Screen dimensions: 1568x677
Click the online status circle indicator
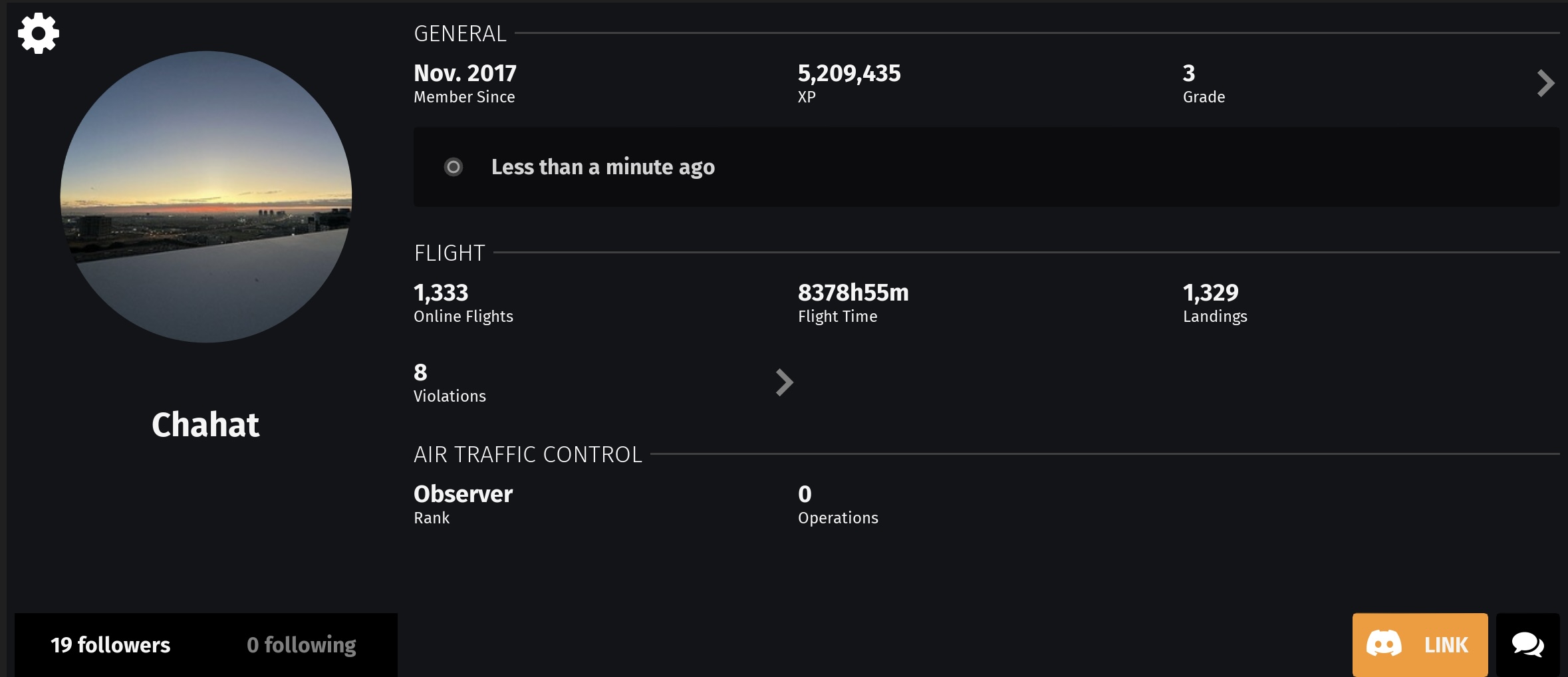(x=454, y=167)
